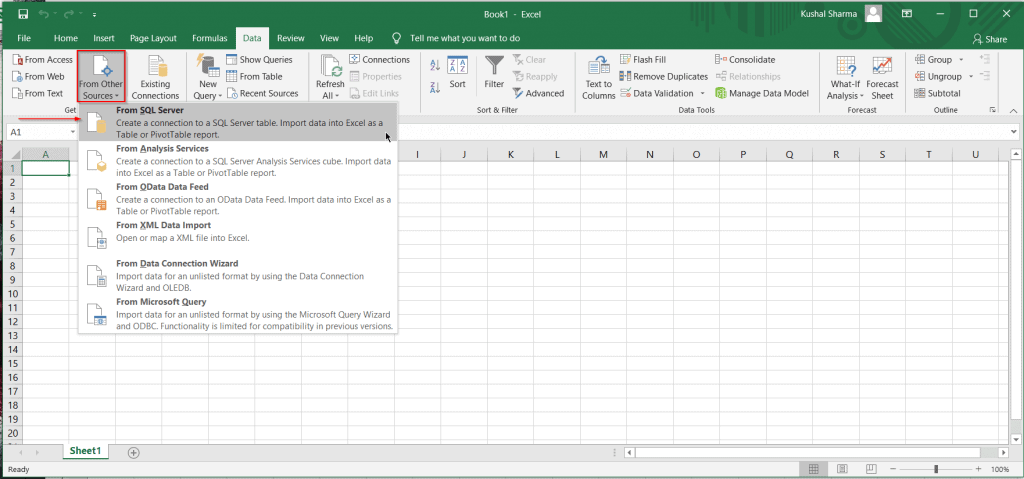Select From Microsoft Query entry
Image resolution: width=1024 pixels, height=479 pixels.
(x=238, y=314)
